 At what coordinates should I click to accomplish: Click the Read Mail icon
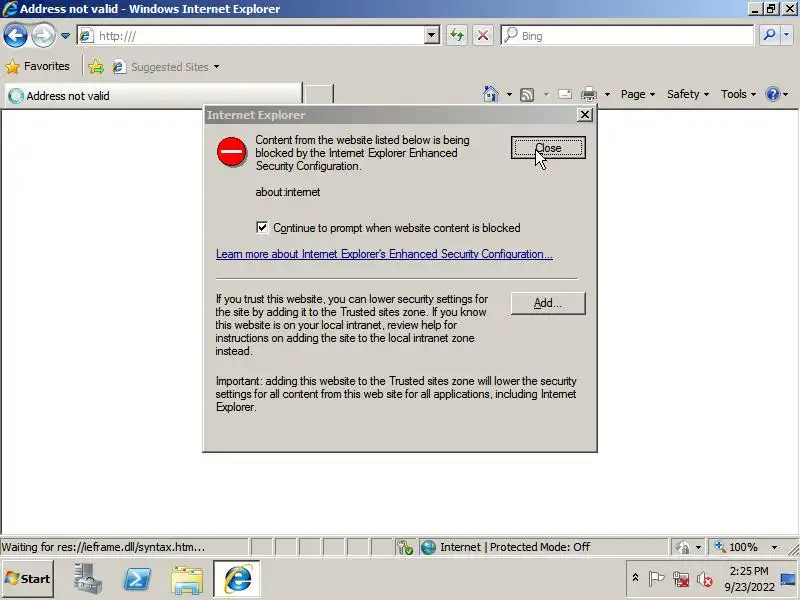565,94
